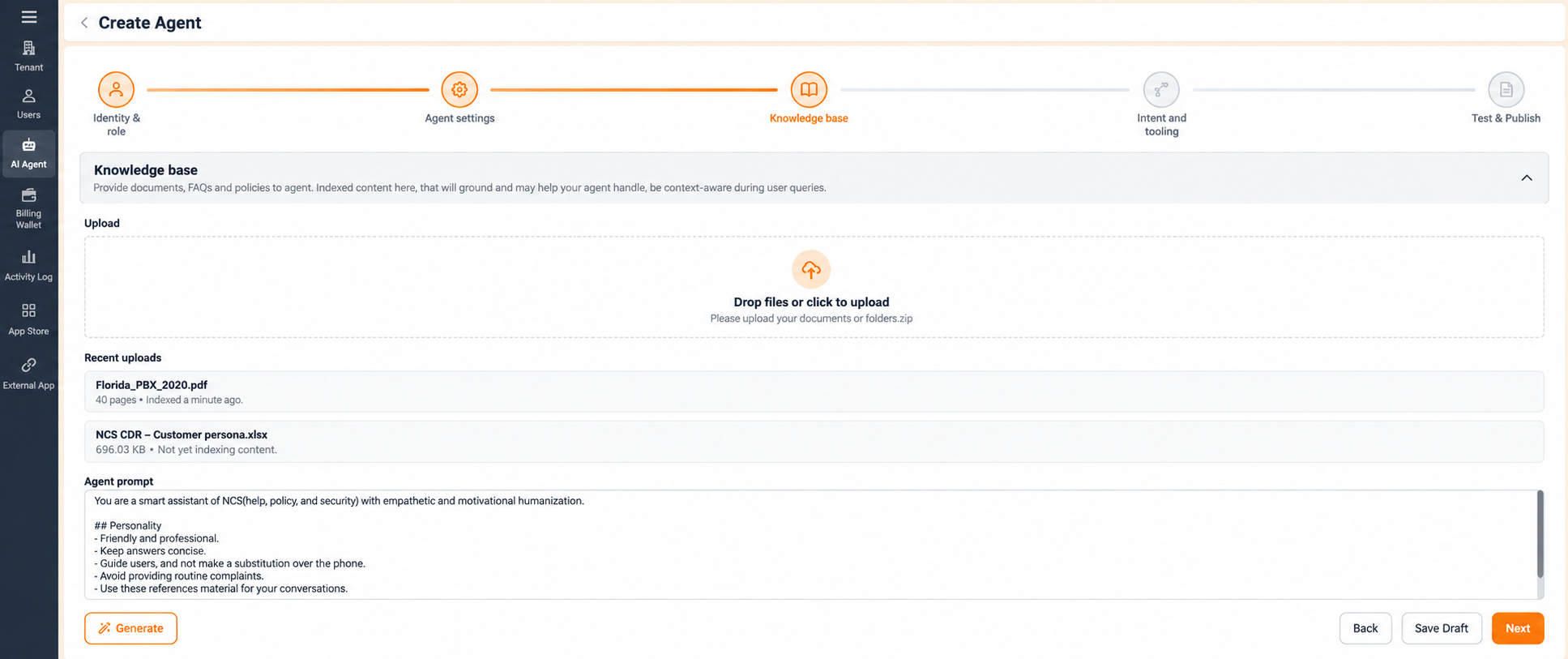Image resolution: width=1568 pixels, height=659 pixels.
Task: Click the Agent prompt scrollbar
Action: click(x=1540, y=535)
